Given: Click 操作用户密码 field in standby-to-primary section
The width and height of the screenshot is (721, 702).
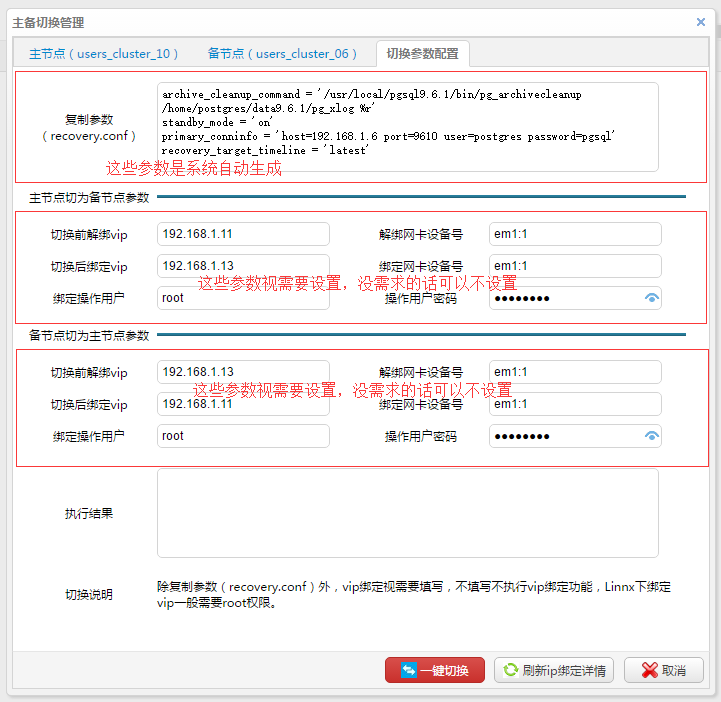Looking at the screenshot, I should click(565, 436).
